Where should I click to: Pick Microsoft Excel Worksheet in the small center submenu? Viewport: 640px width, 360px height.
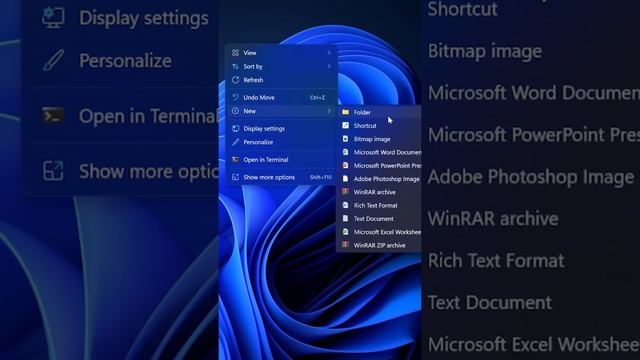click(380, 232)
